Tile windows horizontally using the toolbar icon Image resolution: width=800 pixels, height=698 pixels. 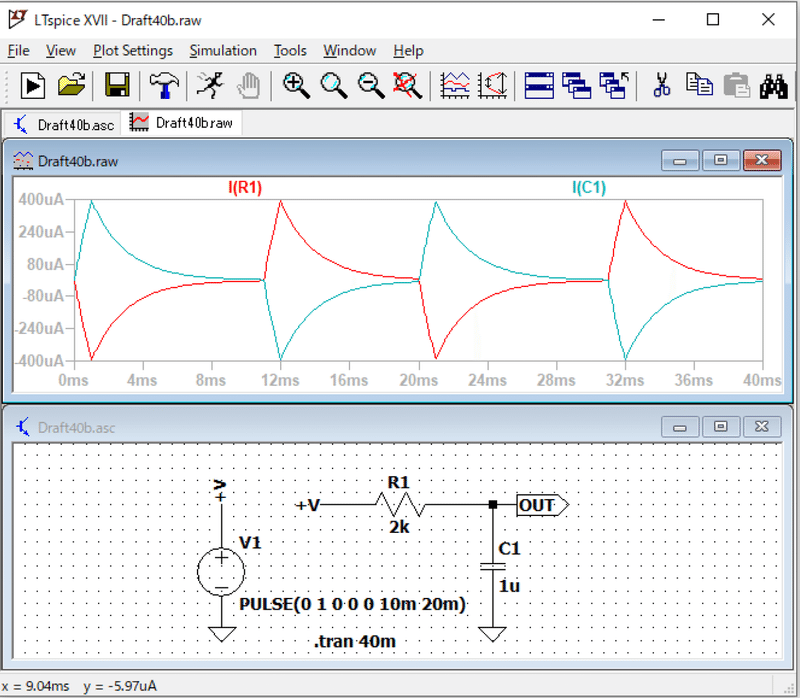(539, 86)
